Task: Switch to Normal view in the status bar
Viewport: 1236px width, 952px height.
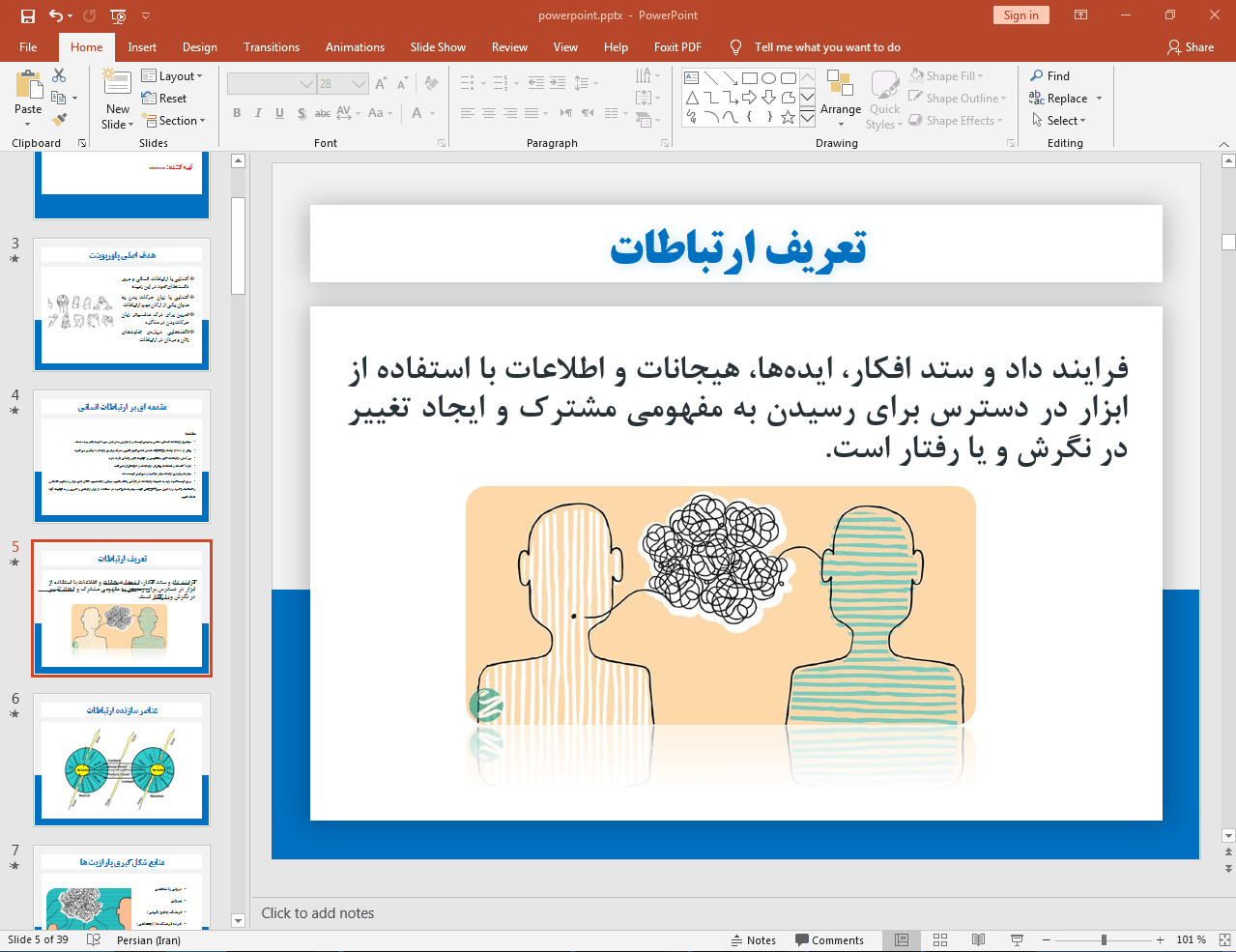Action: (x=902, y=940)
